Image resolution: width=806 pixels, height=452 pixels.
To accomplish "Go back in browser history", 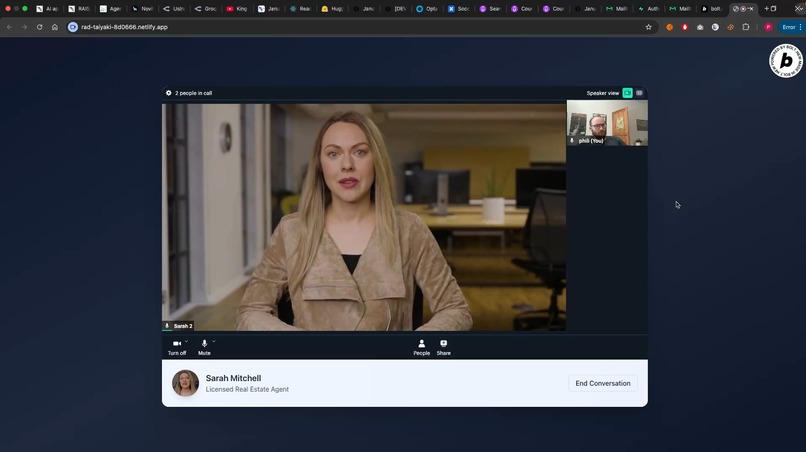I will click(9, 27).
